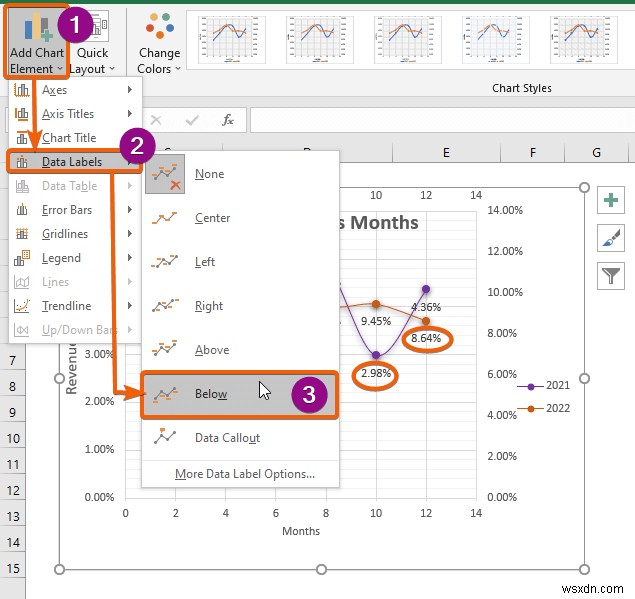635x599 pixels.
Task: Open the Gridlines submenu
Action: coord(75,234)
